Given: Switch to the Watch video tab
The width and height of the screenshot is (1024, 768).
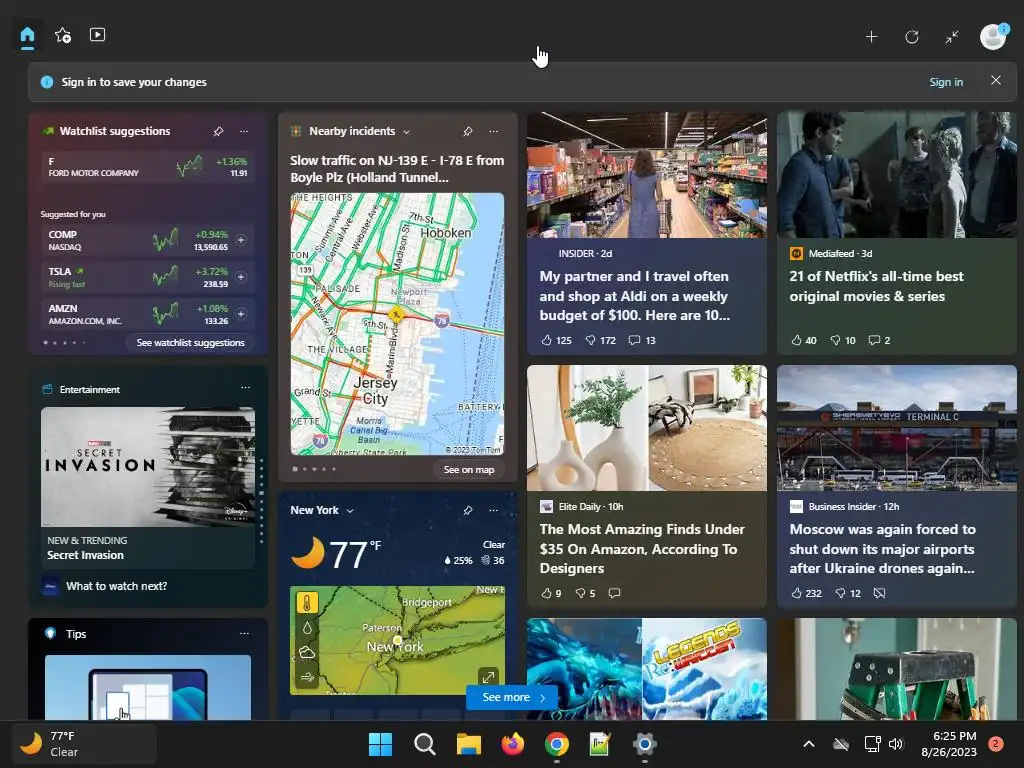Looking at the screenshot, I should [97, 35].
